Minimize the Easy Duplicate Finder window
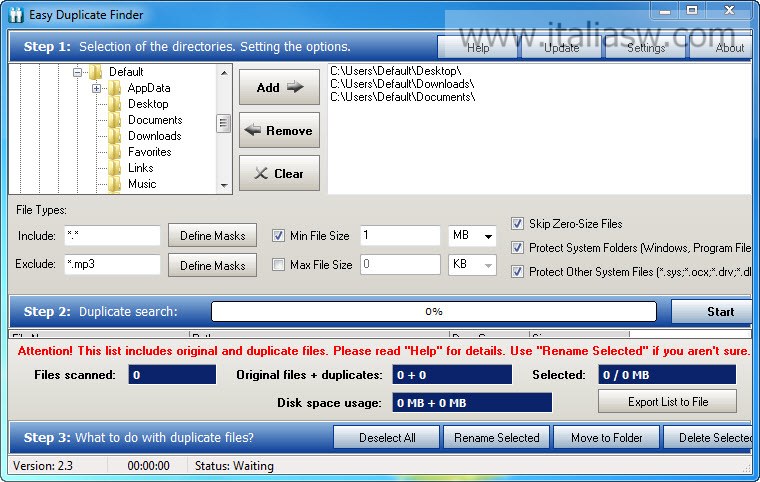The height and width of the screenshot is (482, 760). 665,11
